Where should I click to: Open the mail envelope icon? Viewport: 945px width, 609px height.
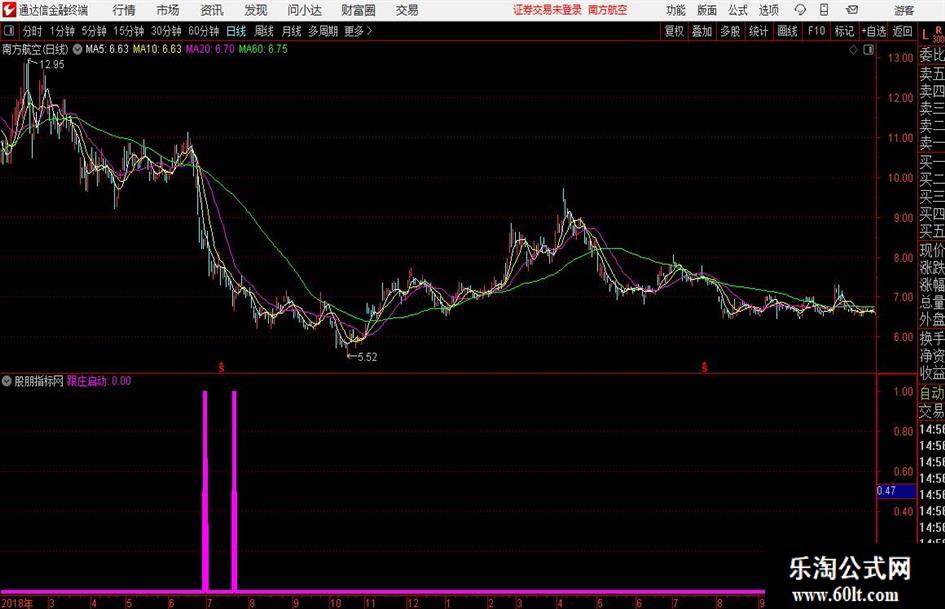point(852,10)
